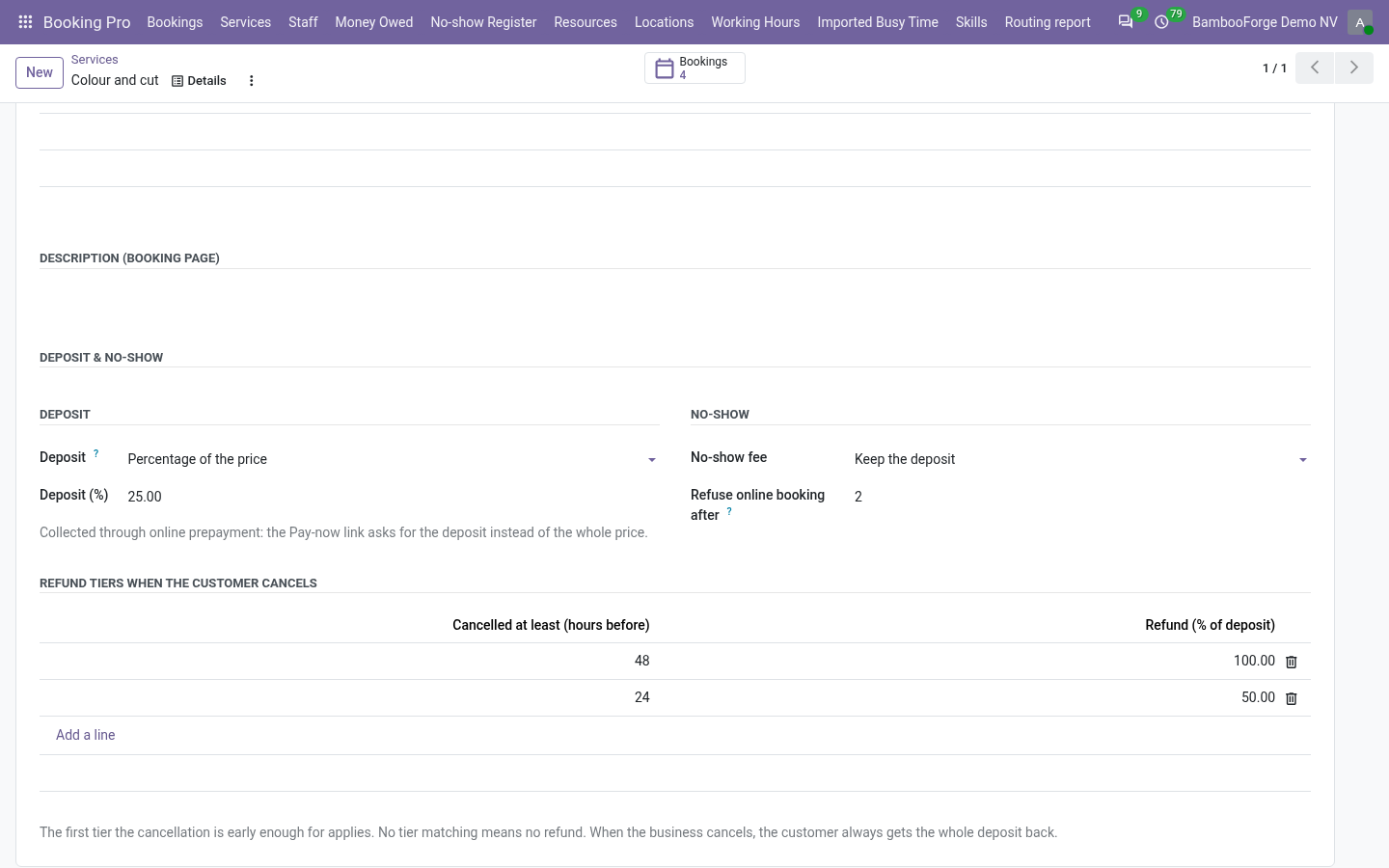Open the Bookings smart button
The height and width of the screenshot is (868, 1389).
click(694, 68)
